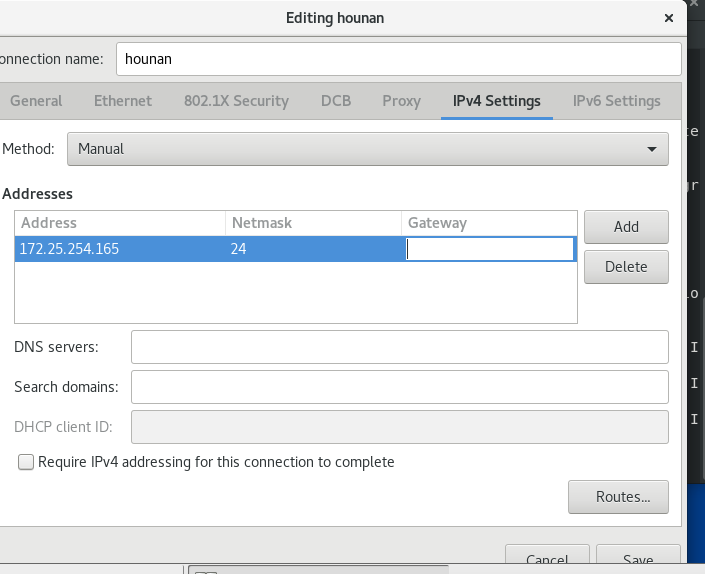Screen dimensions: 705x574
Task: Open the IPv6 Settings tab
Action: tap(616, 101)
